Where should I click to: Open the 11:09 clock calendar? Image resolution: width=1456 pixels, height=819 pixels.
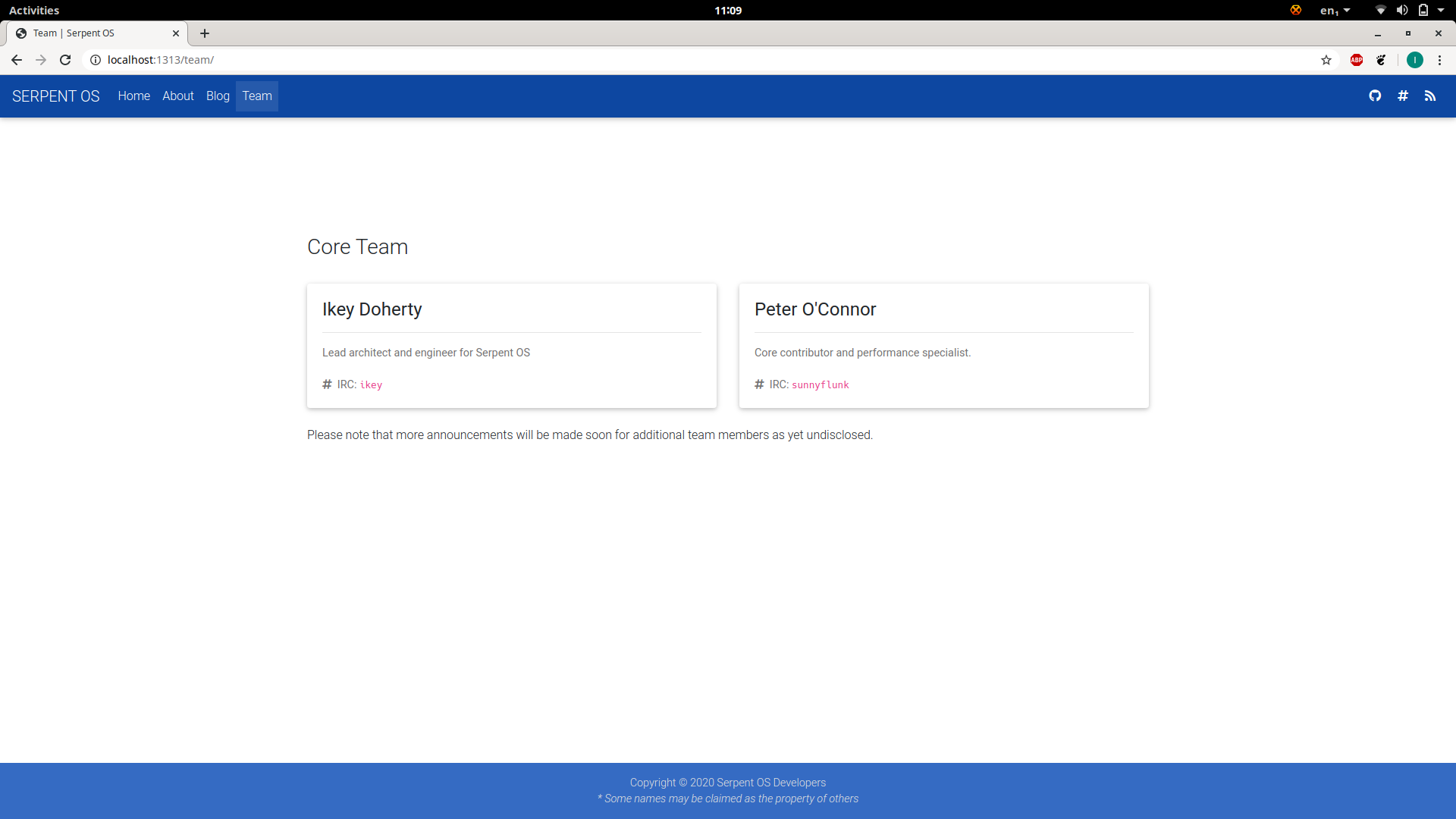click(728, 10)
